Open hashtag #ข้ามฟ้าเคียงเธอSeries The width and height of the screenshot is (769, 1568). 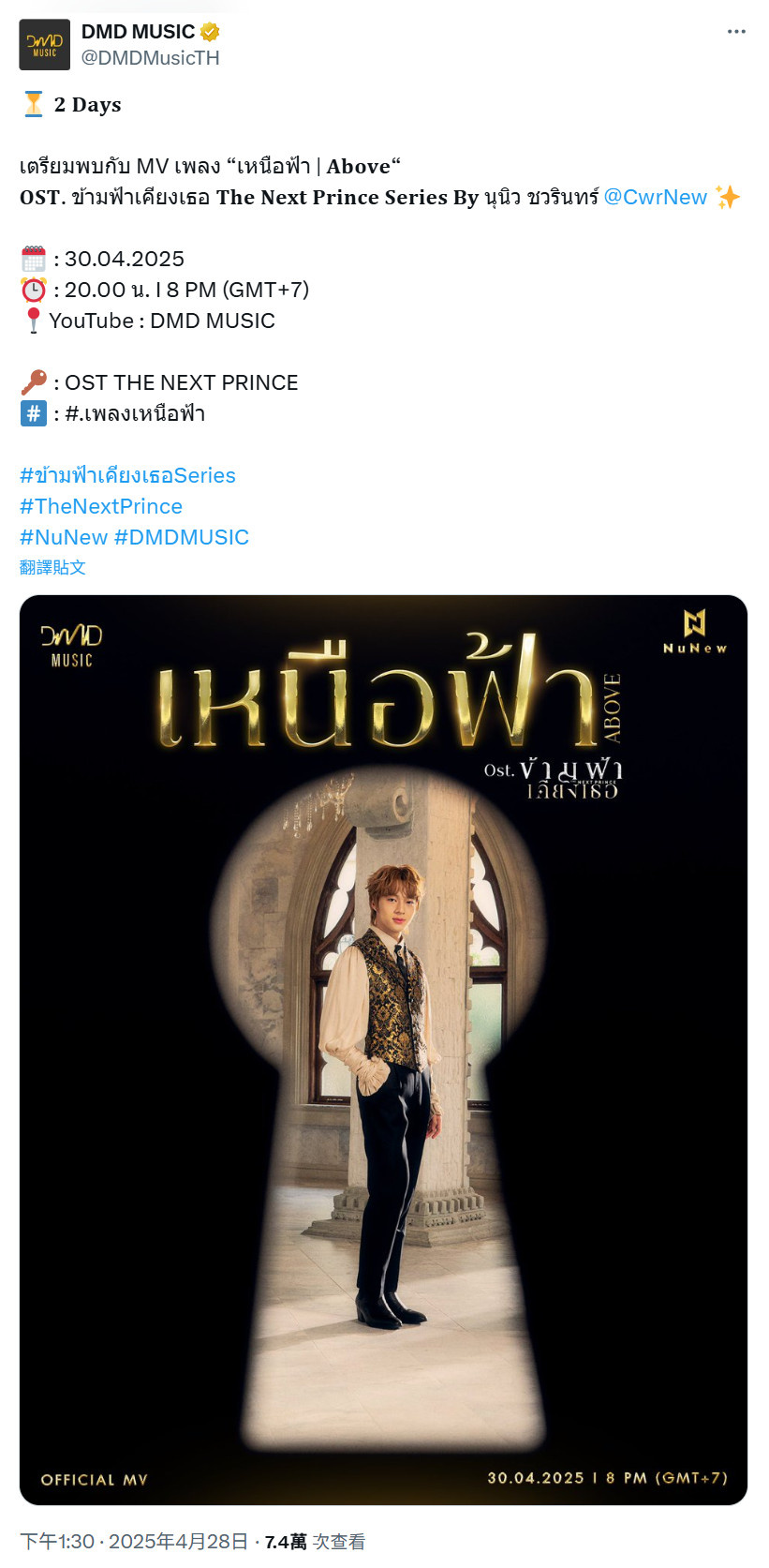127,475
